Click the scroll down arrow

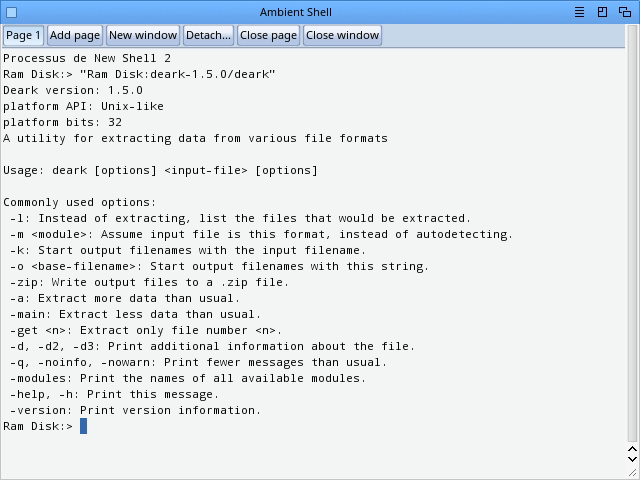coord(632,461)
